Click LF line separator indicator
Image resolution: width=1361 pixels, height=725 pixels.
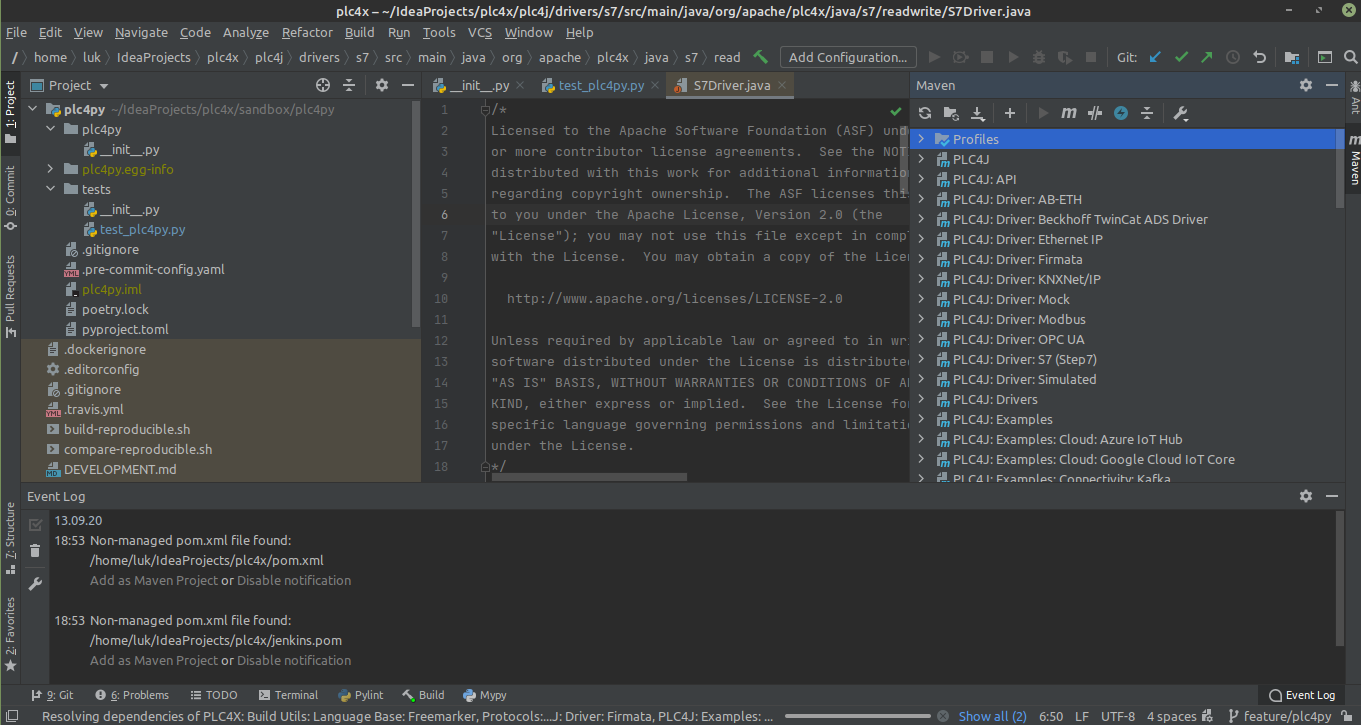coord(1082,716)
